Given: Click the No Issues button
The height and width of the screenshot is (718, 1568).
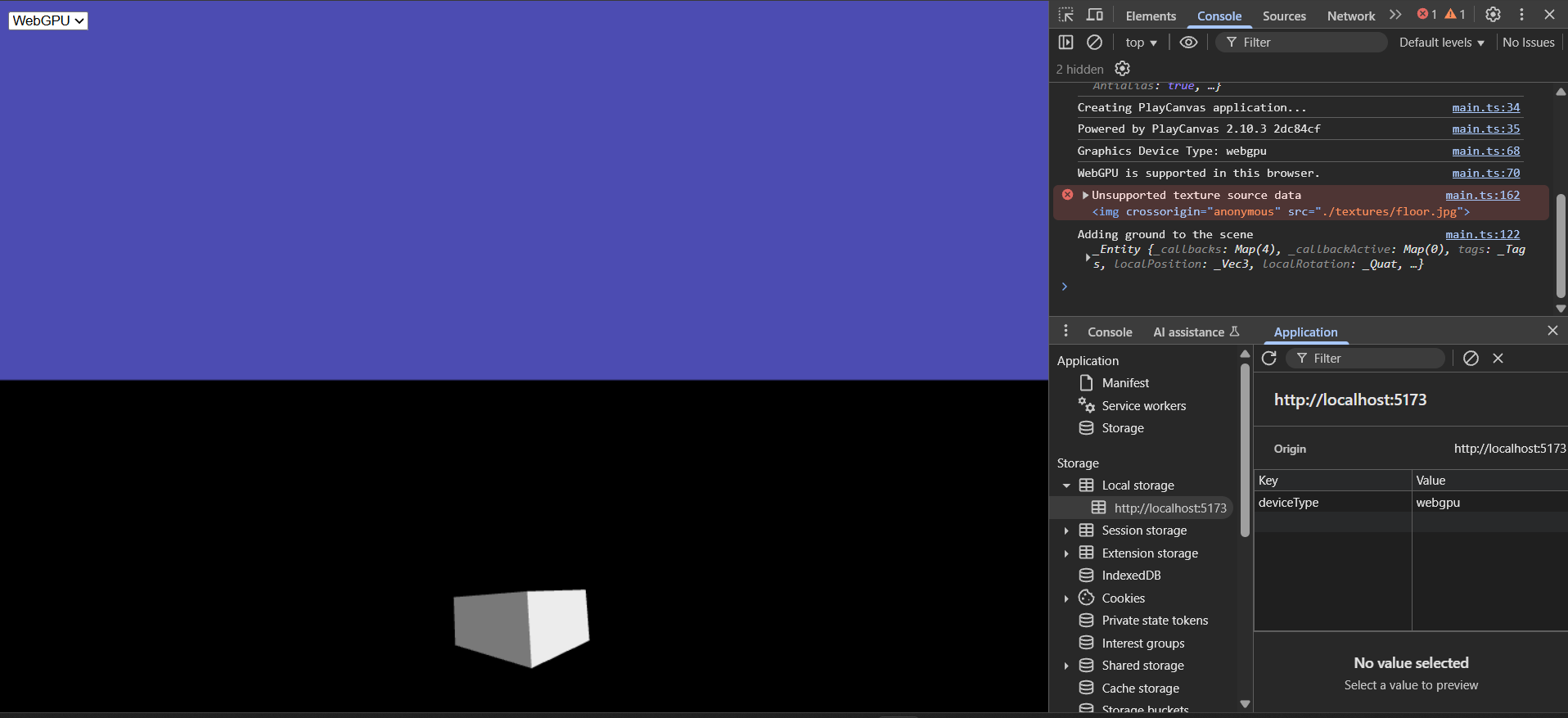Looking at the screenshot, I should pos(1528,43).
